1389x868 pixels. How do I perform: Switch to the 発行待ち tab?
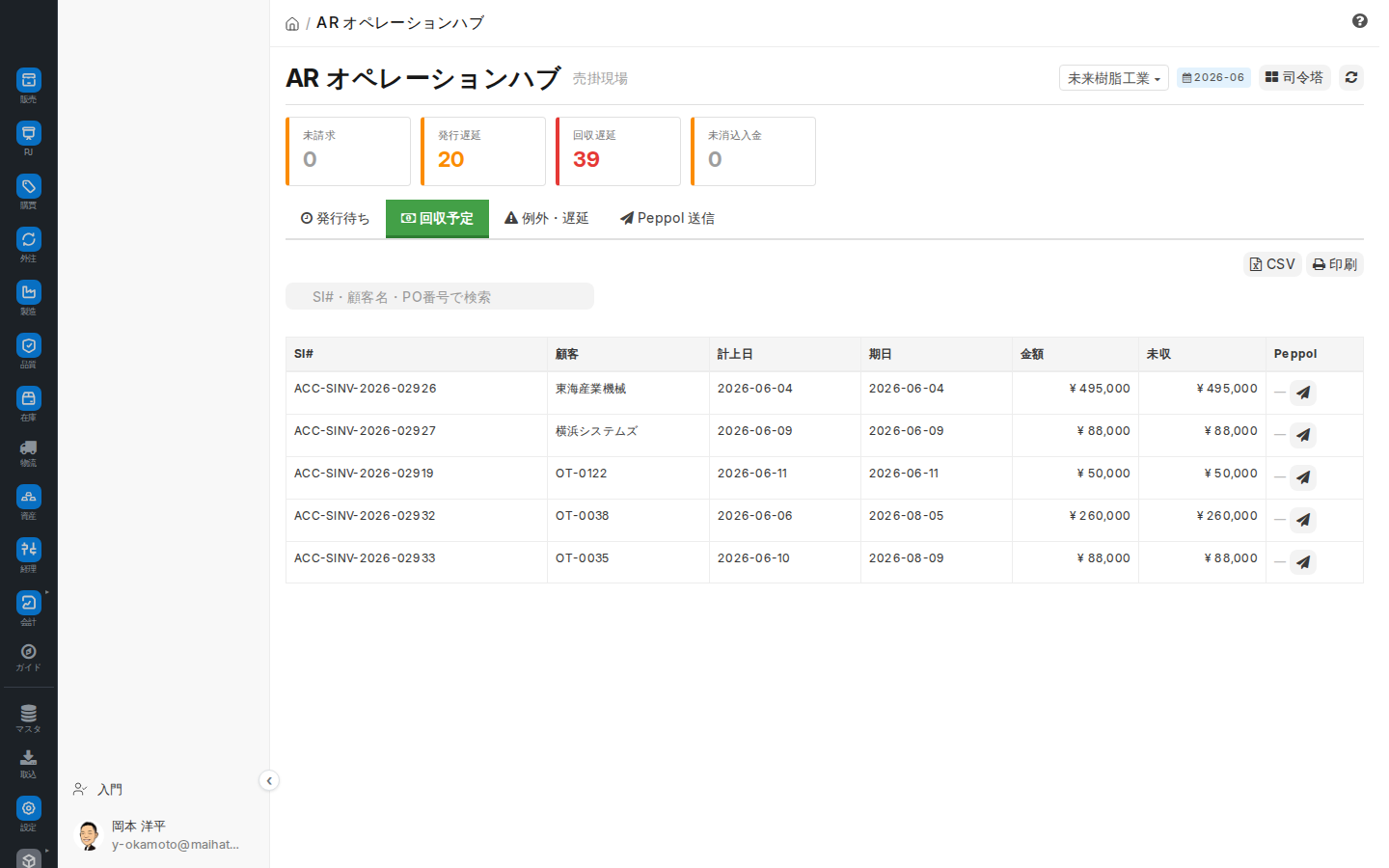[x=335, y=219]
